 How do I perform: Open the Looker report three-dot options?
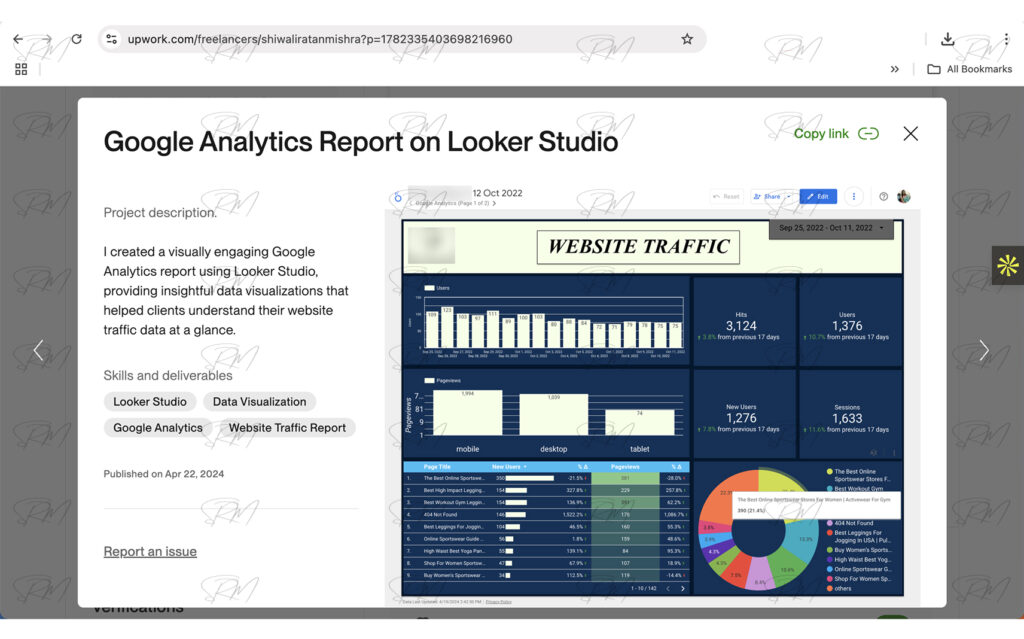click(854, 196)
